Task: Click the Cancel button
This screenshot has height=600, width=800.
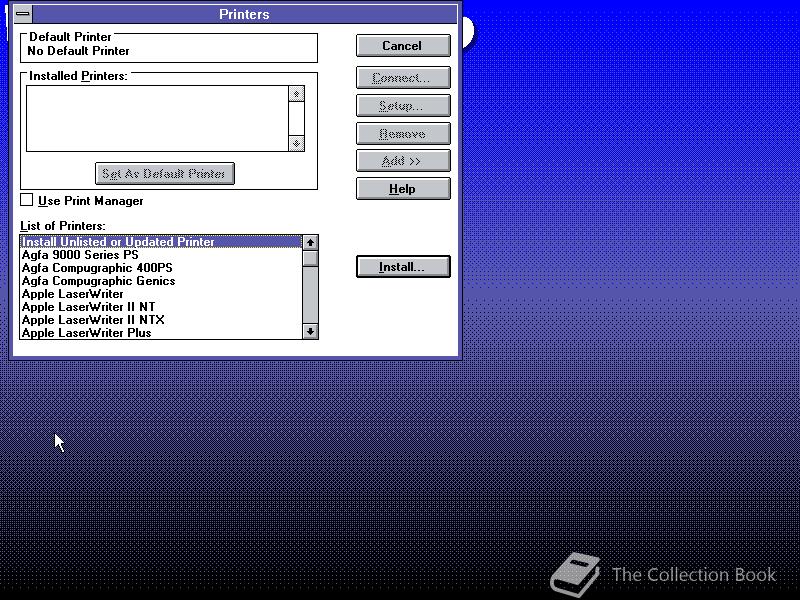Action: (403, 46)
